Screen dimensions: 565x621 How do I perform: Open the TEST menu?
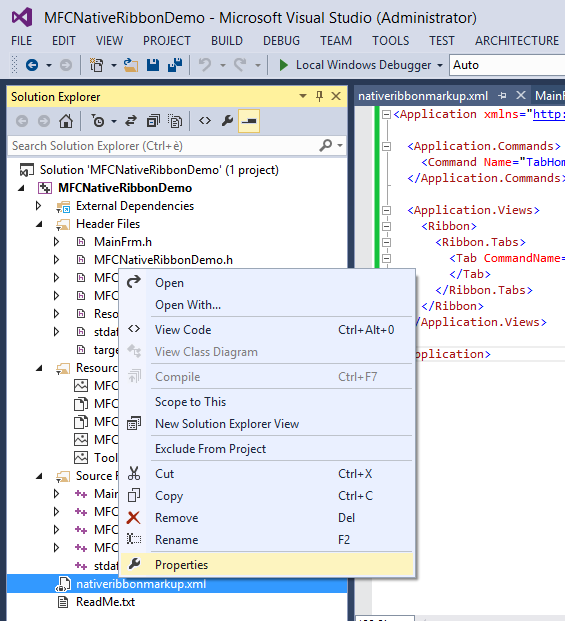[x=442, y=41]
